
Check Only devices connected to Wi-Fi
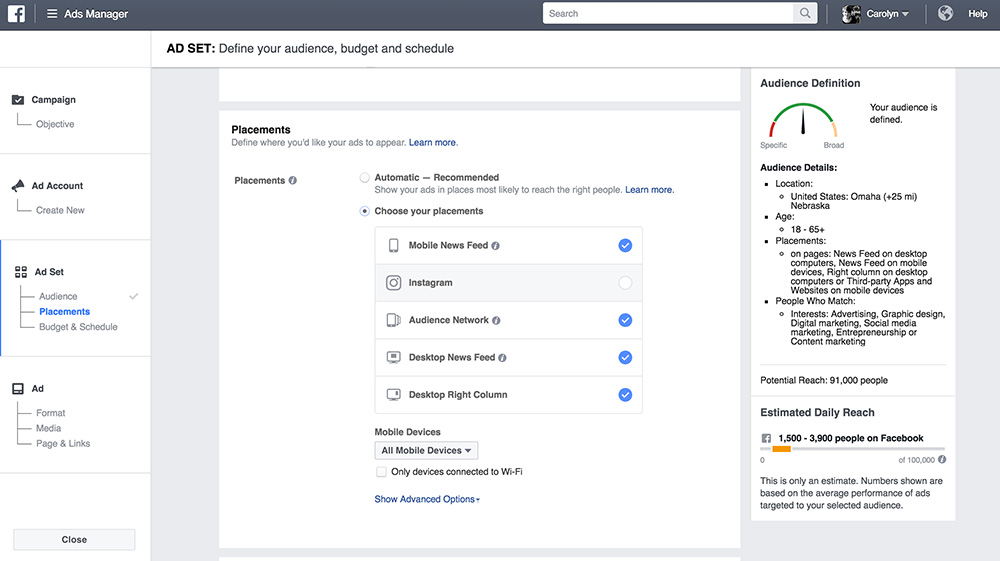pos(381,472)
